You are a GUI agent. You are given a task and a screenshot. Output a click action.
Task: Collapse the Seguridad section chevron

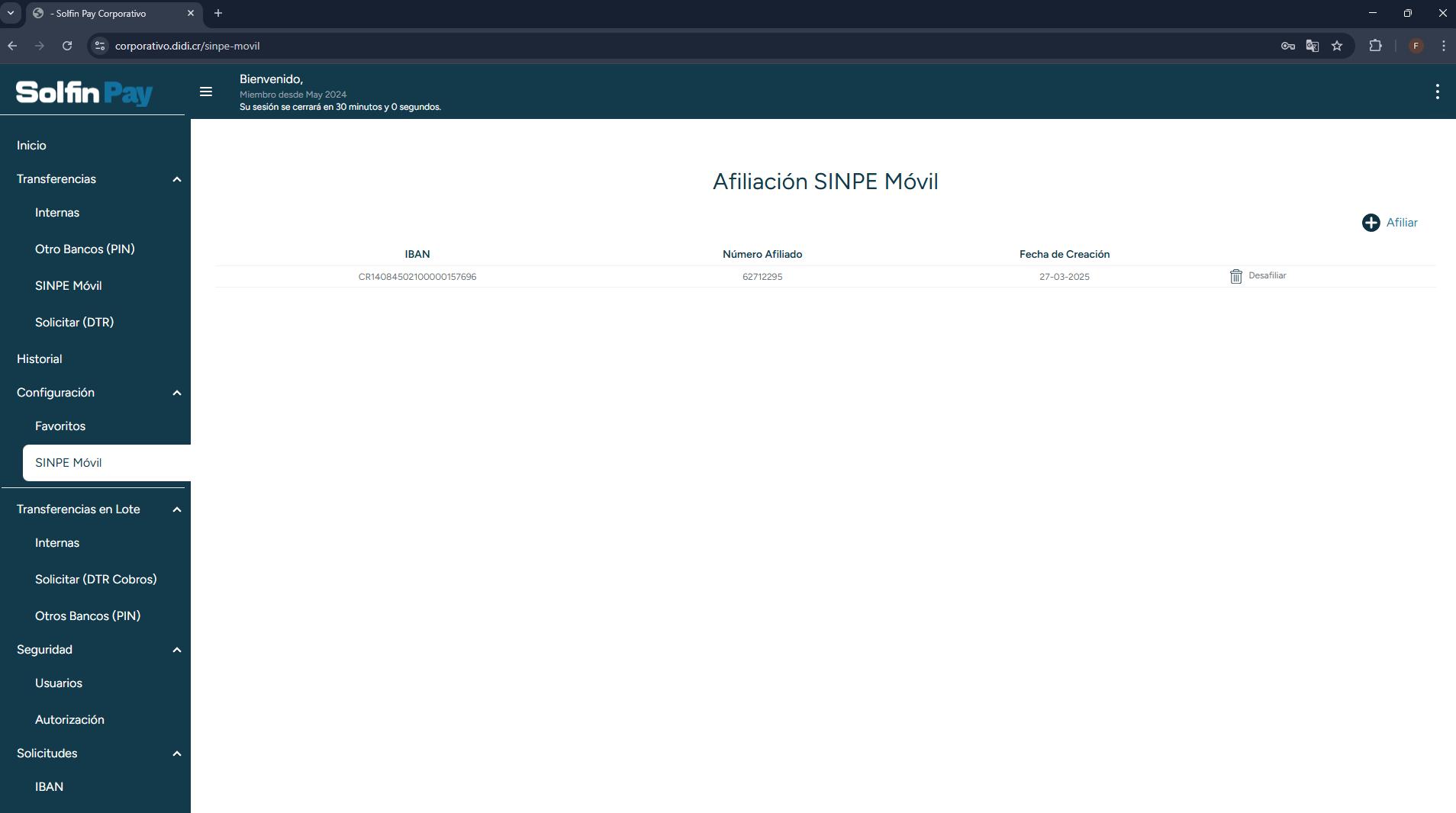coord(177,650)
